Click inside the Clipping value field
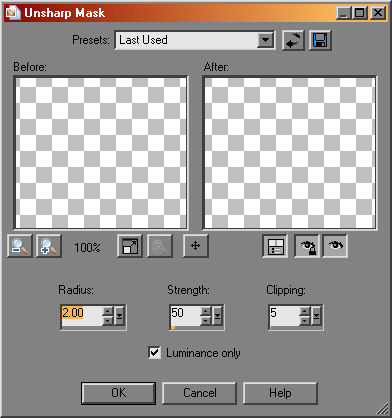The width and height of the screenshot is (392, 418). 284,316
